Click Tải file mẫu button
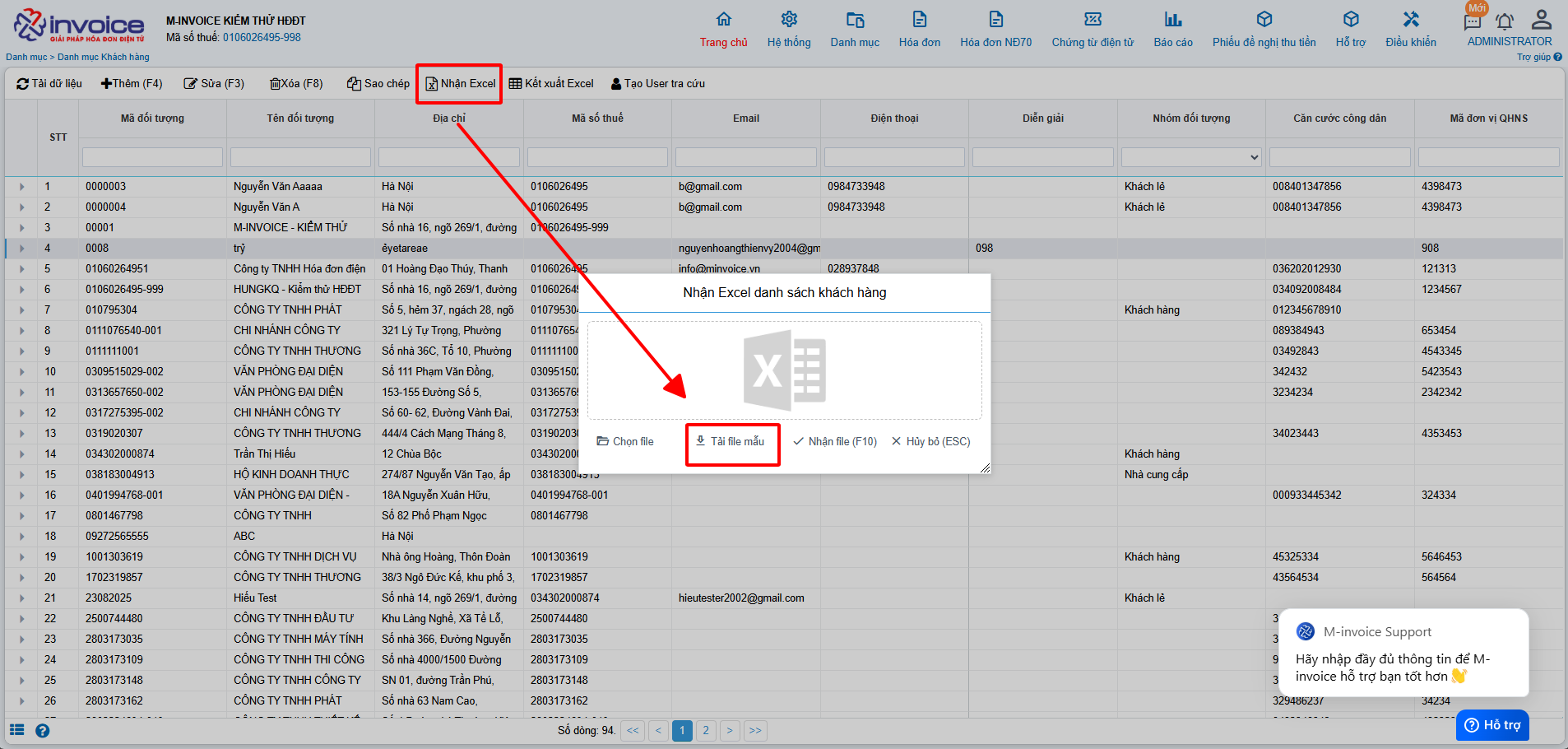1568x749 pixels. (731, 442)
